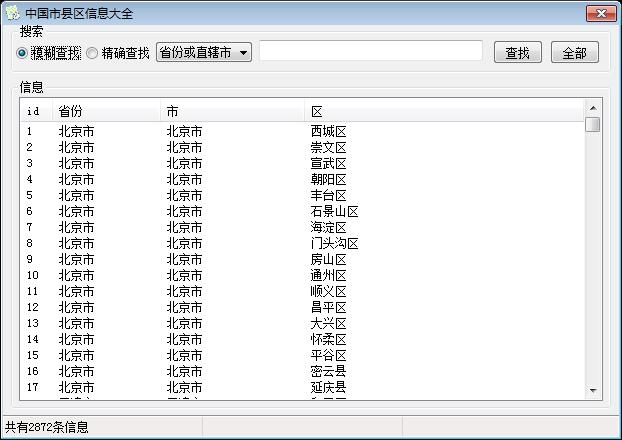Screen dimensions: 622x440
Task: Click the search text input field
Action: (x=370, y=51)
